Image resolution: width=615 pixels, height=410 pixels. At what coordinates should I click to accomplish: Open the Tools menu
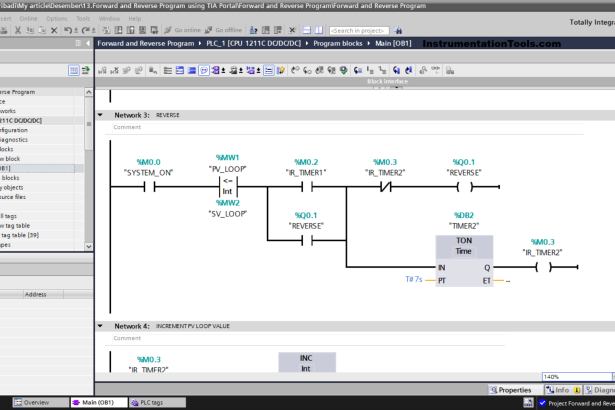pyautogui.click(x=83, y=18)
